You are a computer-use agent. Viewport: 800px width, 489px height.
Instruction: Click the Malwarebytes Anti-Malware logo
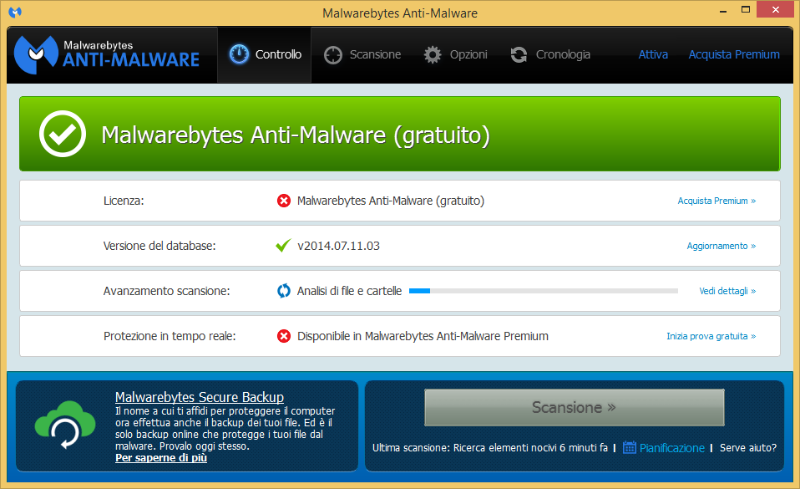pos(108,55)
